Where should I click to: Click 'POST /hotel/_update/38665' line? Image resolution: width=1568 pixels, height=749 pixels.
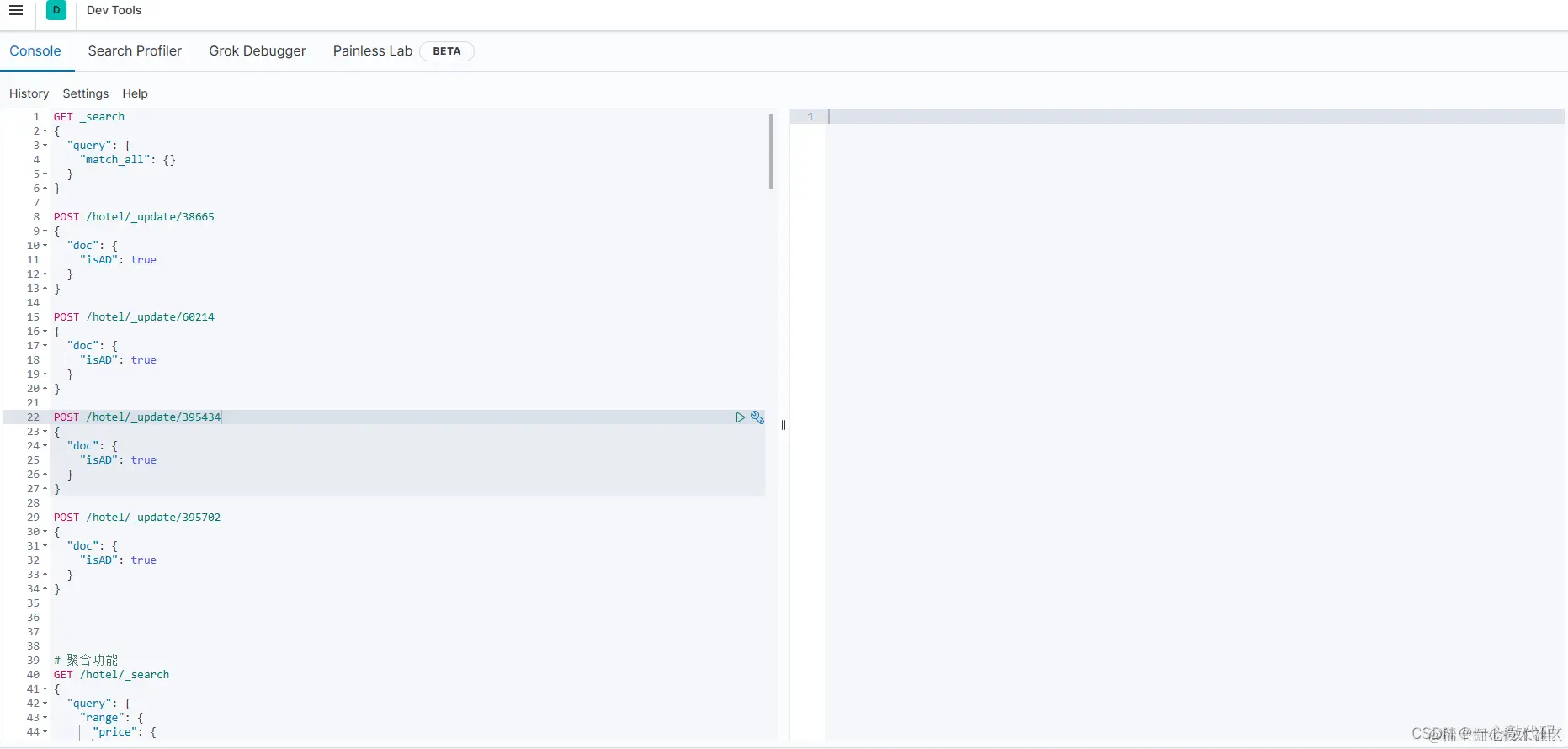(x=134, y=217)
